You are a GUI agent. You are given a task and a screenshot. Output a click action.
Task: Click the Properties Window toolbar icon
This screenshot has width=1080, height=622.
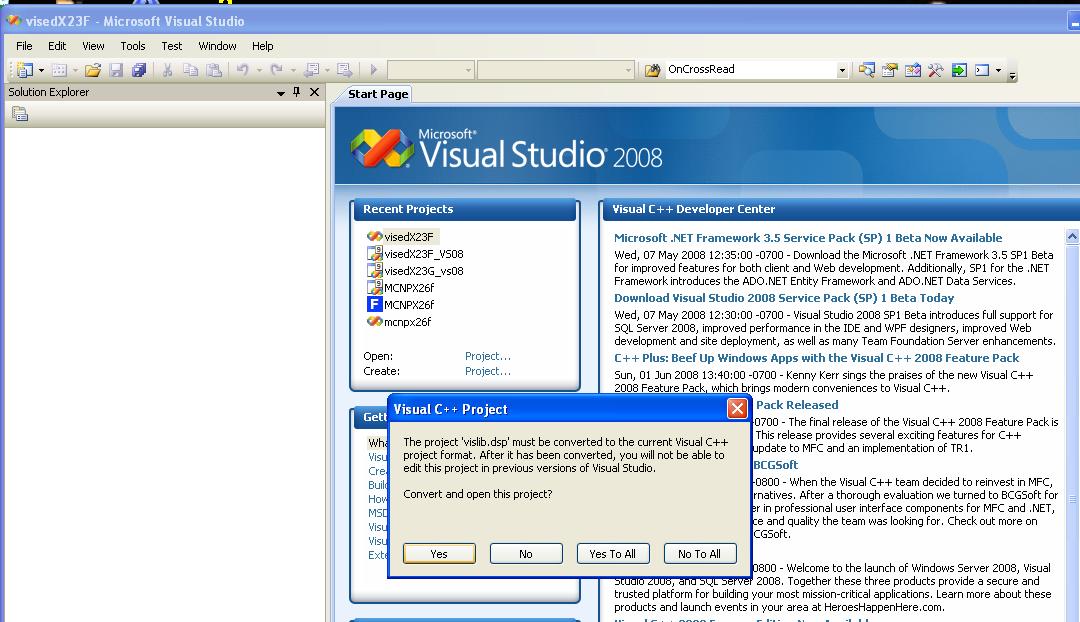coord(889,70)
